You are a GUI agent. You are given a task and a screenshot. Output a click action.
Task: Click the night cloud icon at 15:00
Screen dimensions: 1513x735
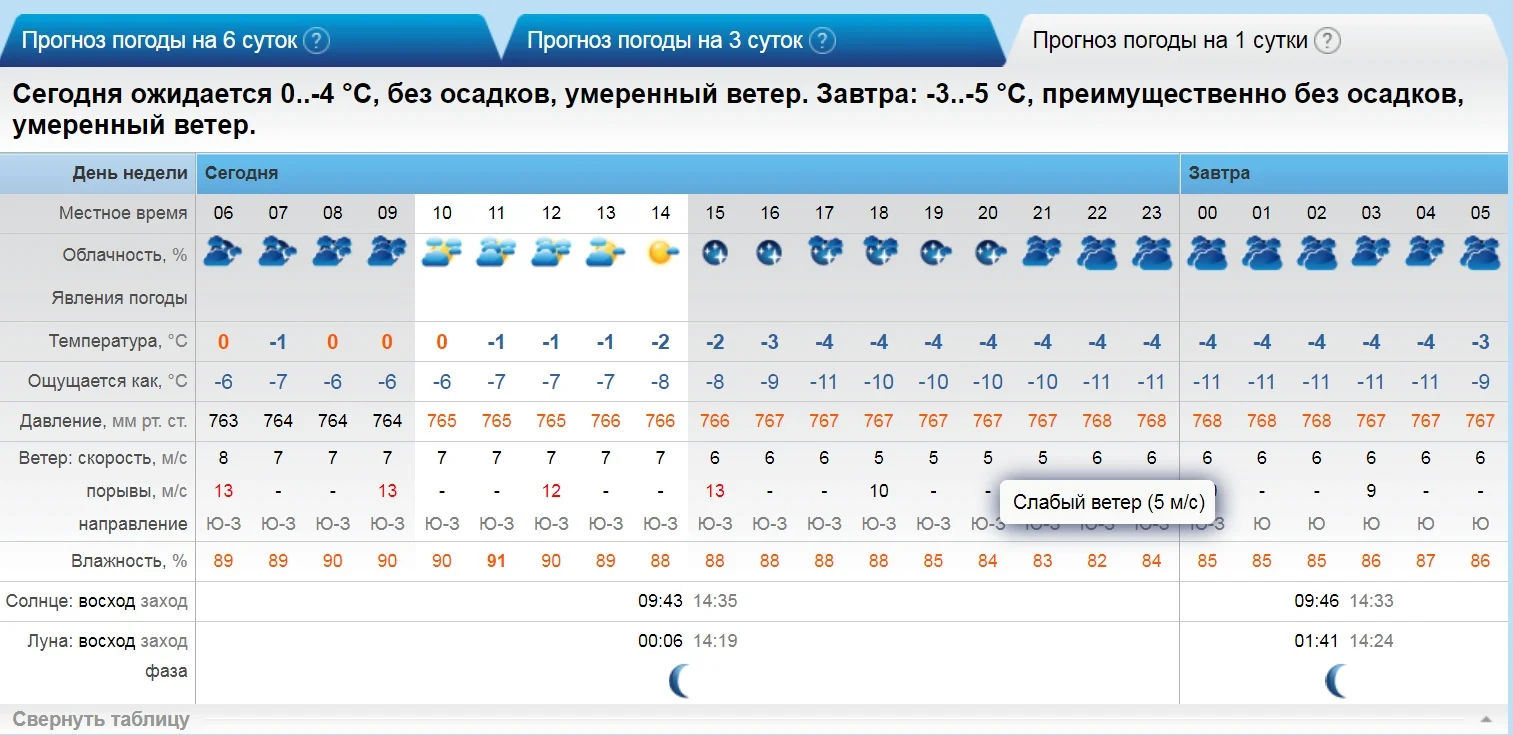[714, 251]
